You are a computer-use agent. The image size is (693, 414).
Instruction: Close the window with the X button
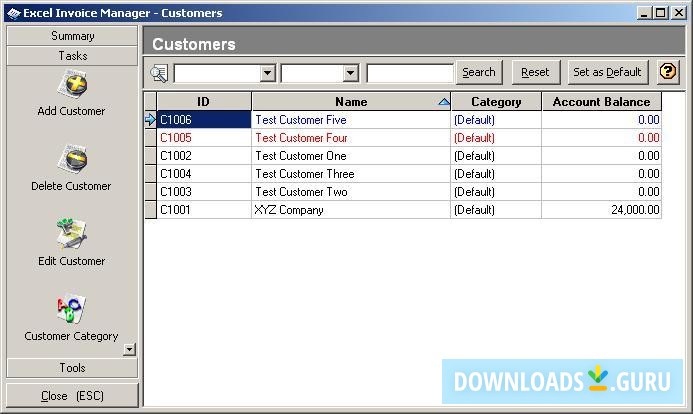click(x=678, y=13)
